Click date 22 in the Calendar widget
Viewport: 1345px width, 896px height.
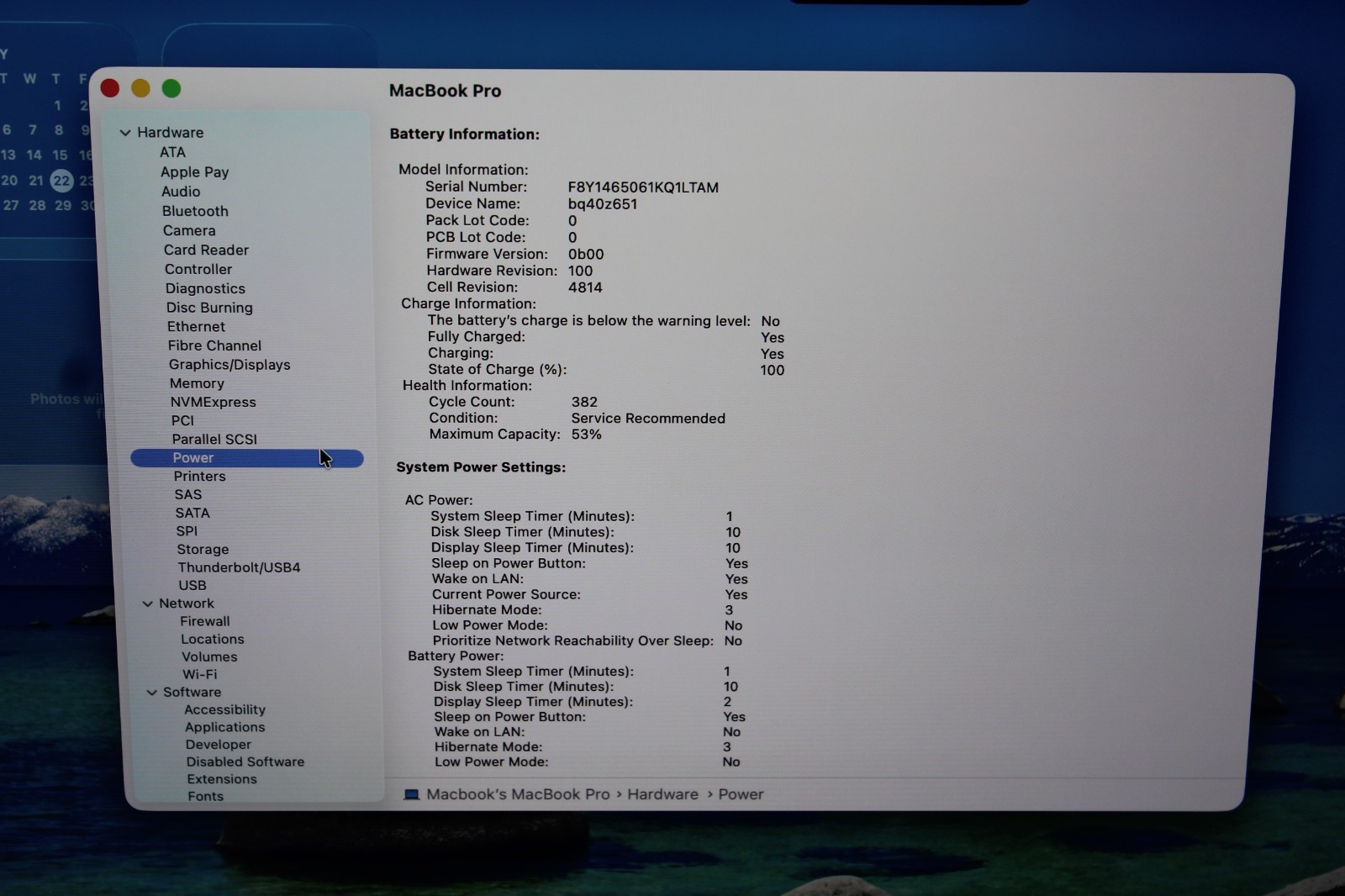(61, 181)
